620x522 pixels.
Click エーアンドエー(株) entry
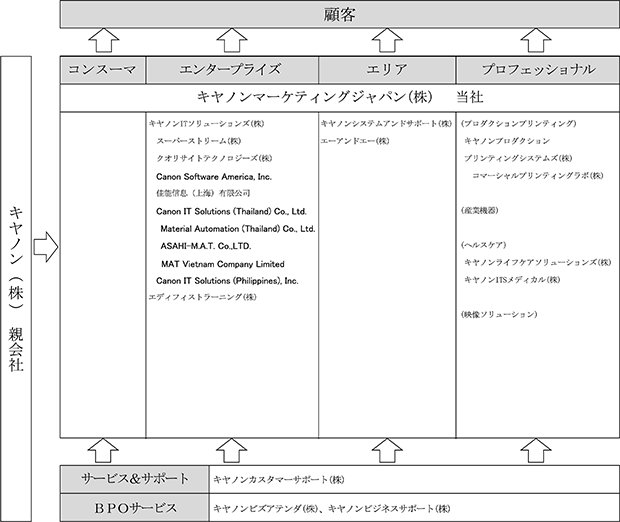click(x=355, y=141)
